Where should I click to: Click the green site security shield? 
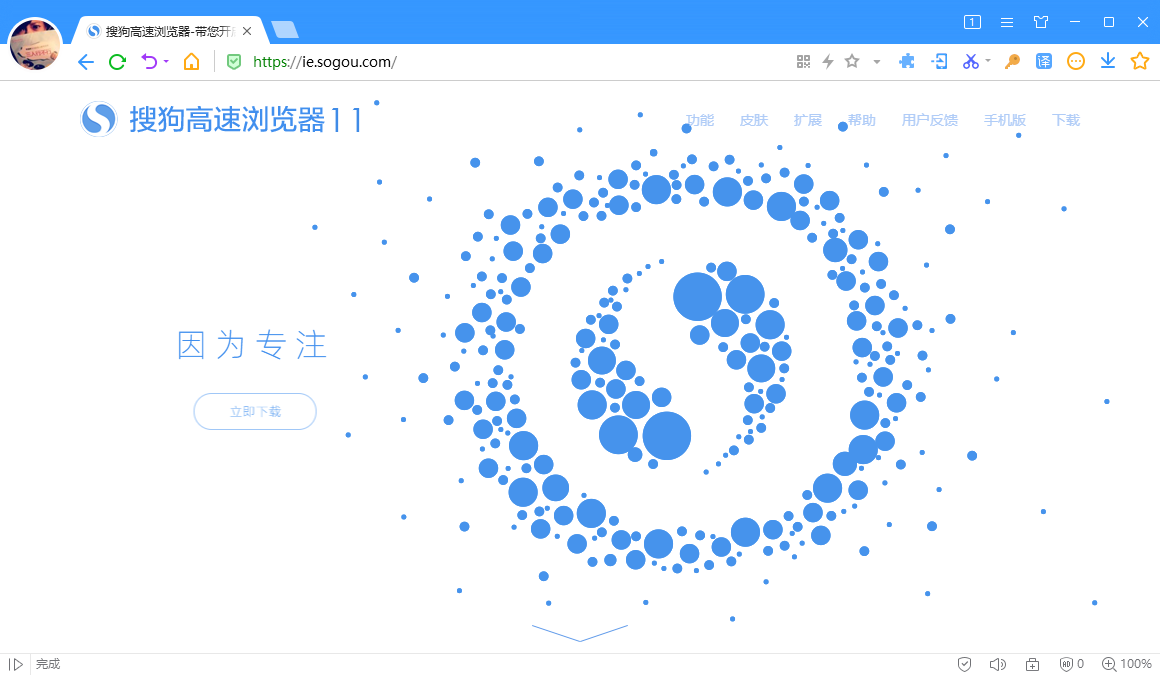pyautogui.click(x=234, y=62)
